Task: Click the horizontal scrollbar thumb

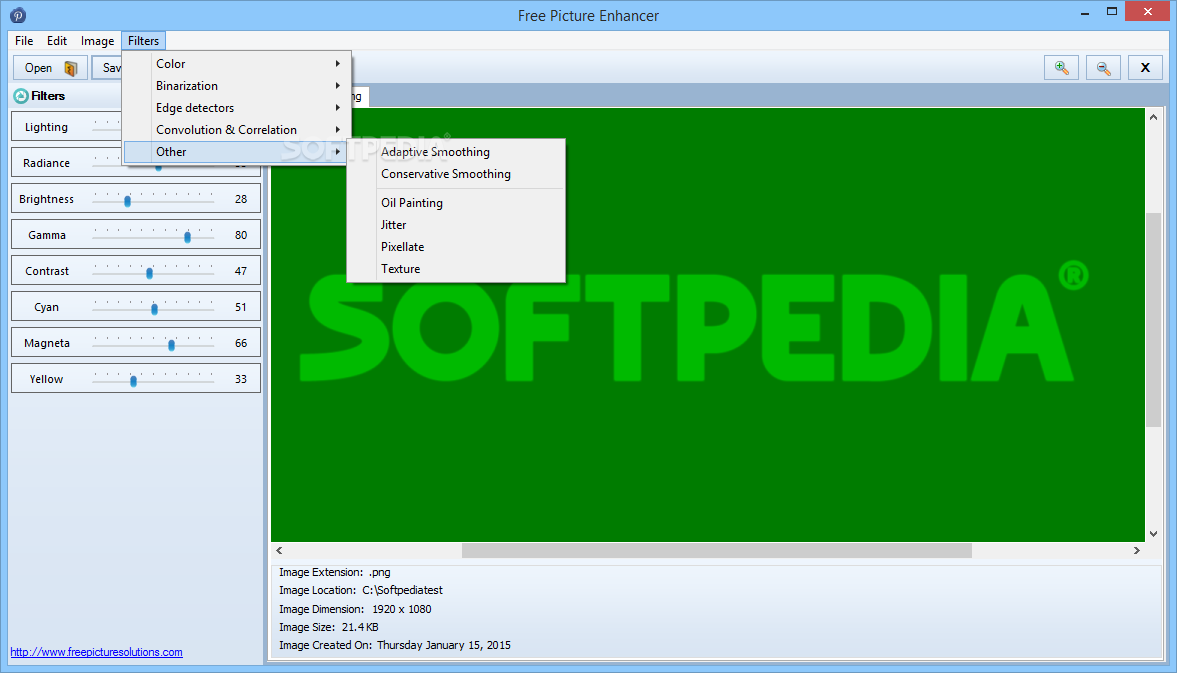Action: coord(717,550)
